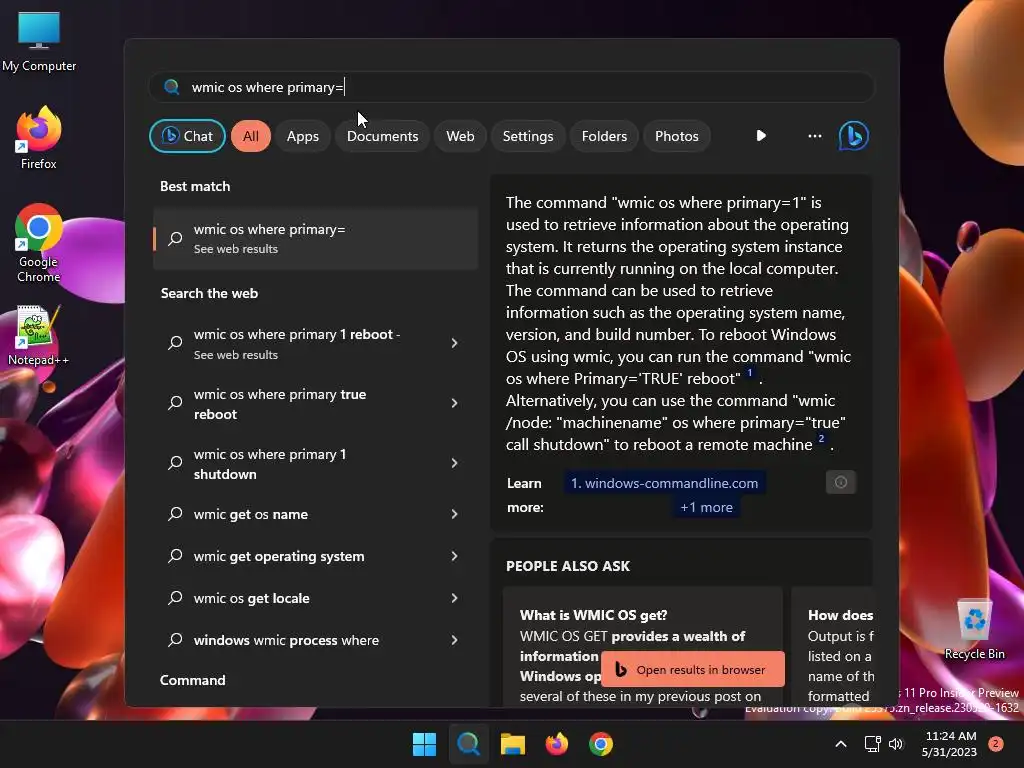Open the Recycle Bin desktop icon
Viewport: 1024px width, 768px height.
(x=974, y=630)
